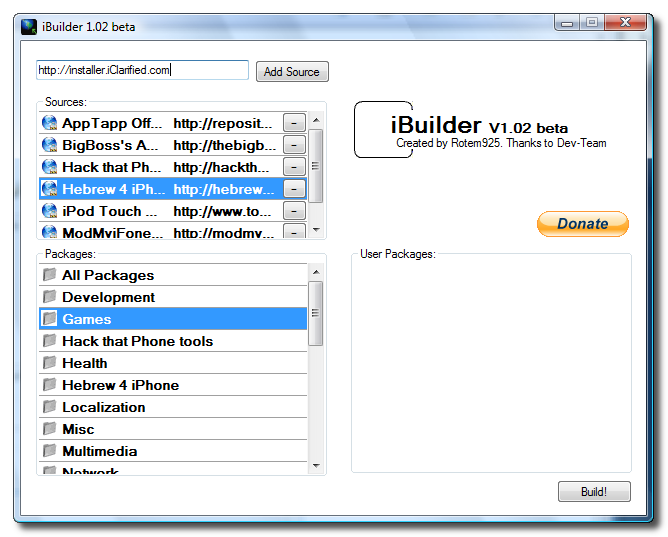Screen dimensions: 668x537
Task: Select the Localization category
Action: (x=173, y=407)
